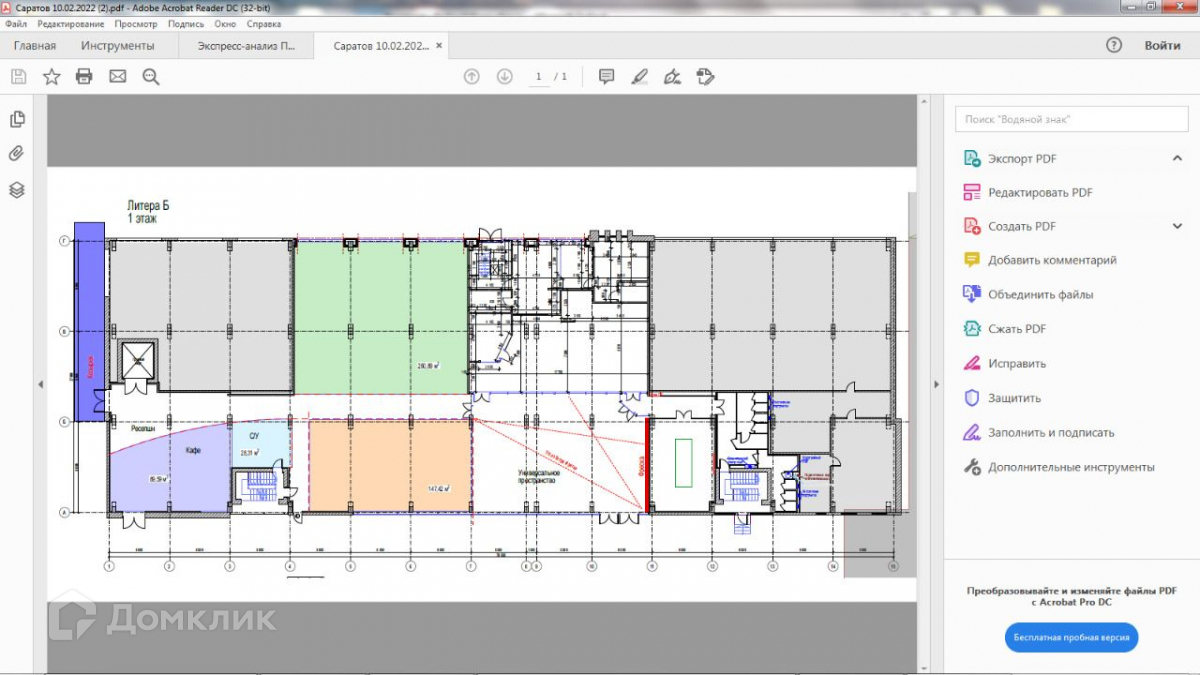Click the Войти sign-in button
The image size is (1200, 675).
click(x=1162, y=46)
